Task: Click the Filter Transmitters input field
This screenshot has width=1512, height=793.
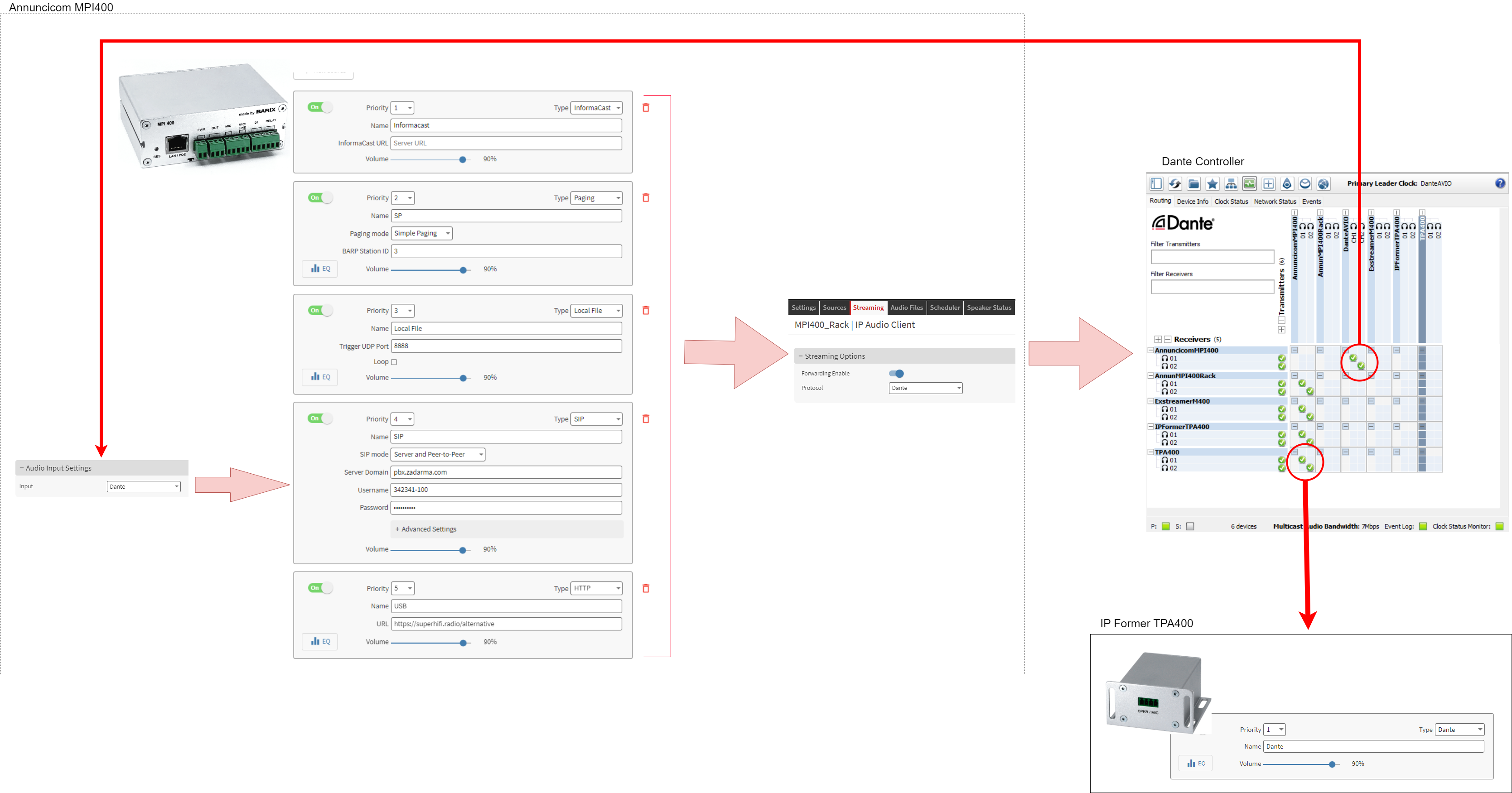Action: coord(1212,257)
